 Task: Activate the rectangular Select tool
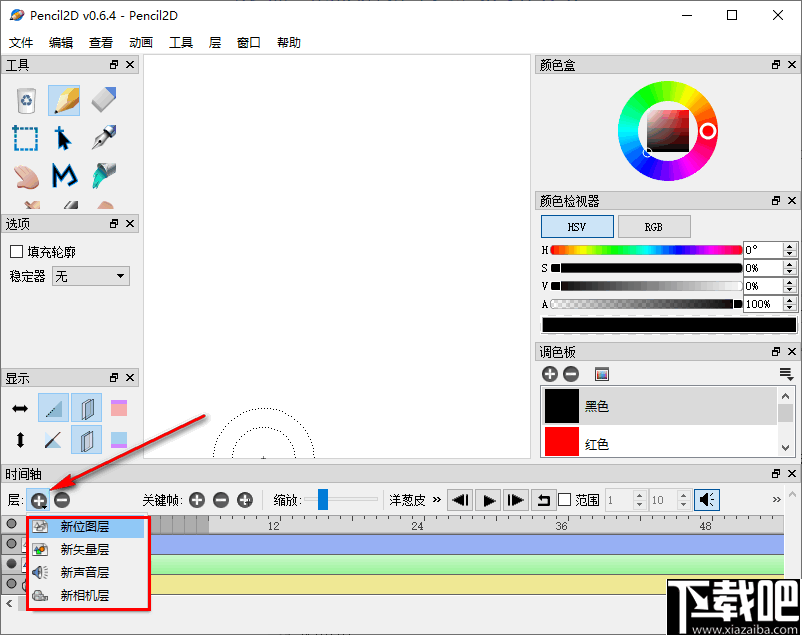(25, 138)
